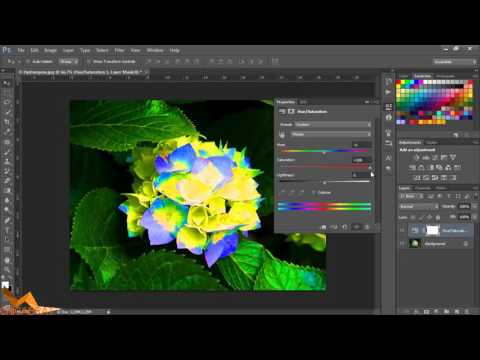Toggle layer visibility in Properties panel
The height and width of the screenshot is (360, 480).
pos(356,227)
